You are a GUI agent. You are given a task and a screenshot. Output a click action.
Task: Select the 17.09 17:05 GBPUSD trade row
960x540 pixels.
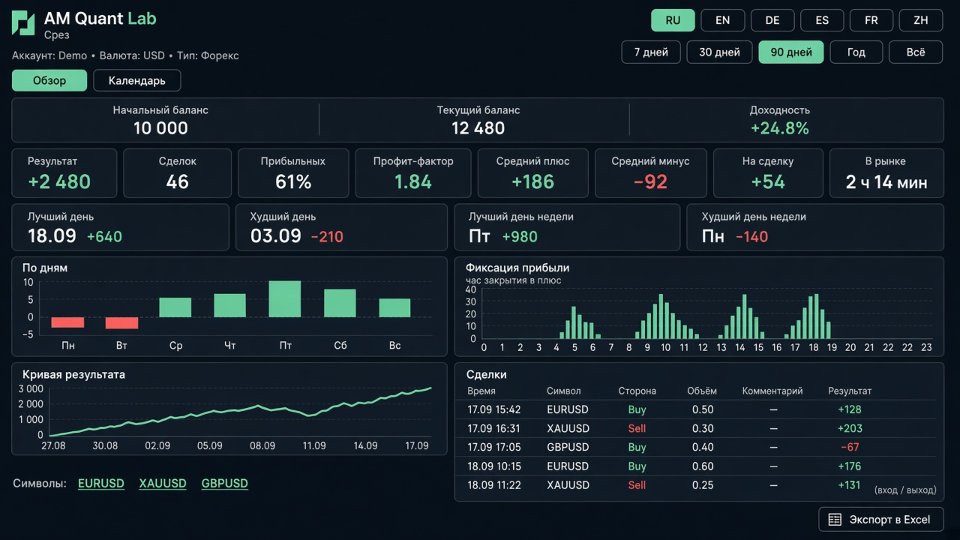tap(697, 448)
